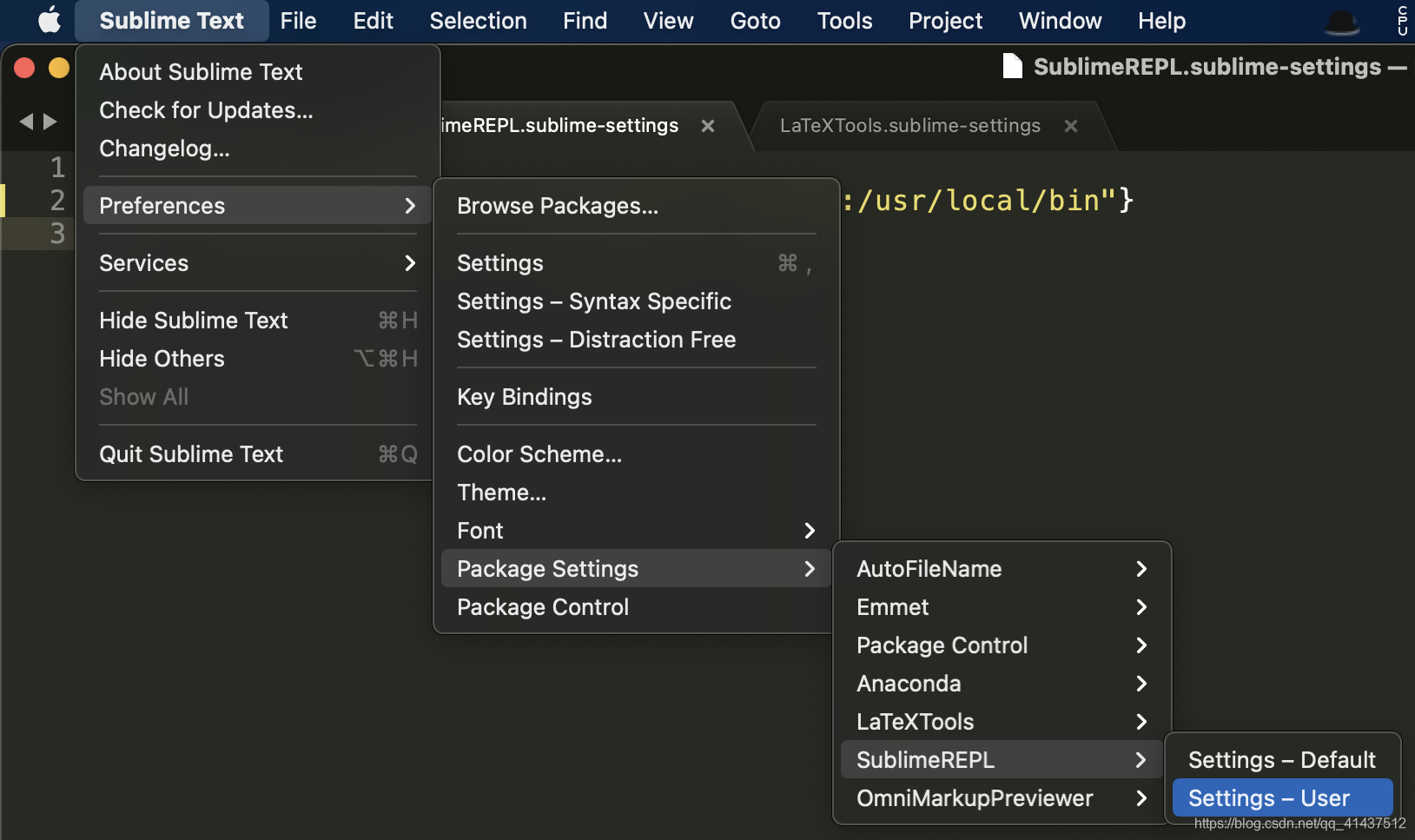
Task: Expand AutoFileName package settings
Action: (1002, 569)
